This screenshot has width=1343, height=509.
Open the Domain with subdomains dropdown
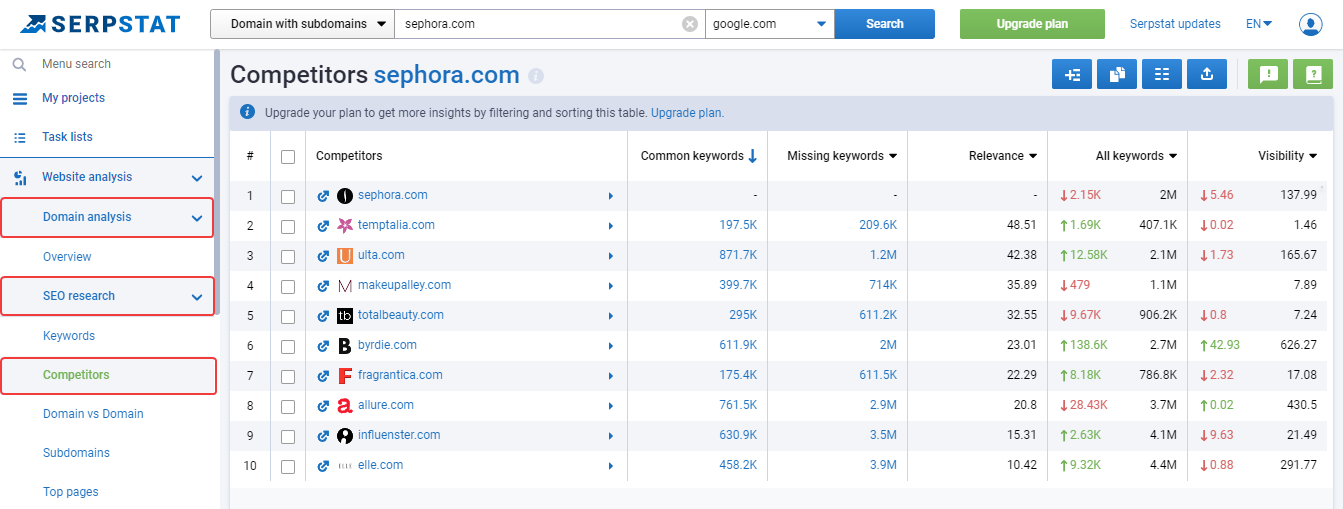pos(302,24)
